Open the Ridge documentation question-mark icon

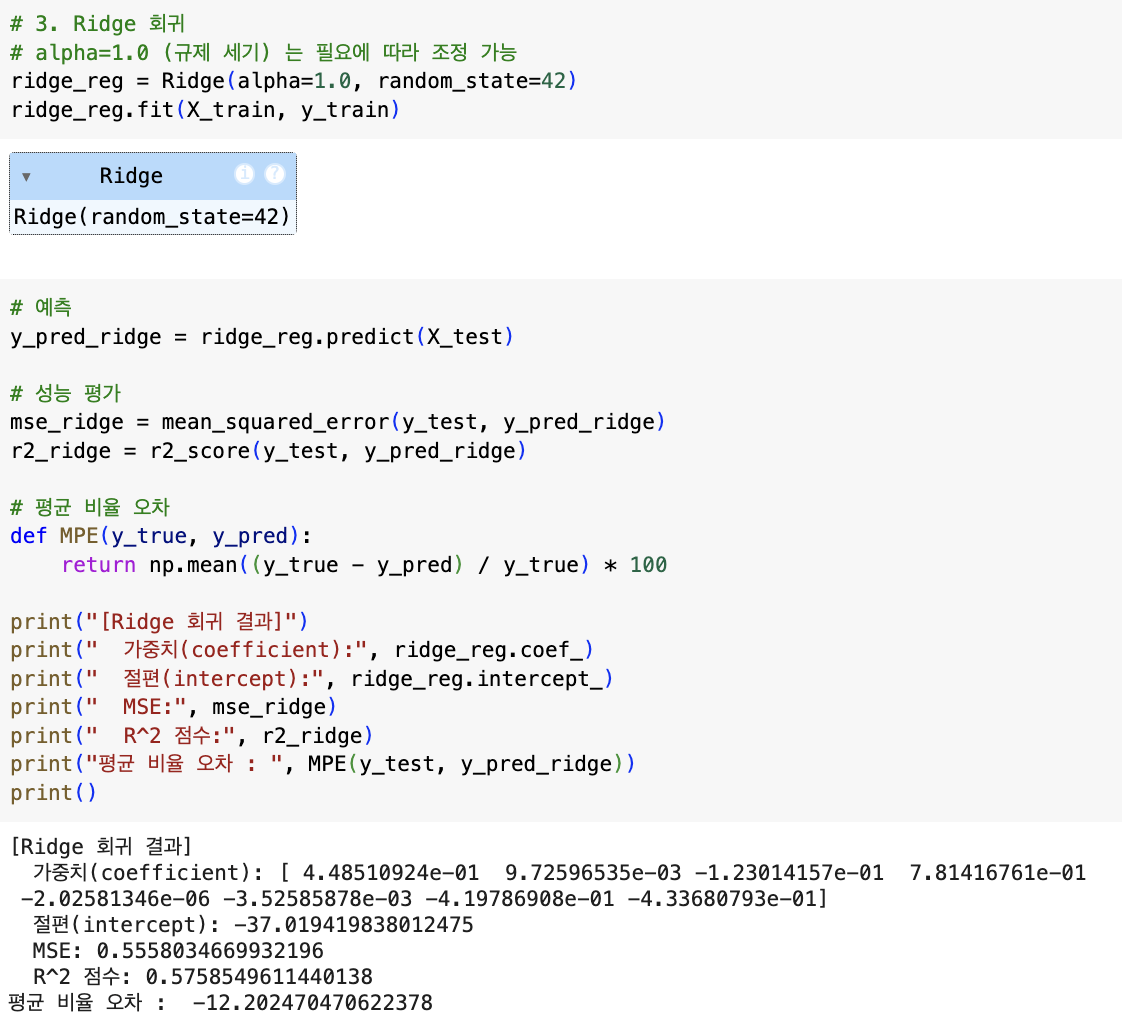[x=275, y=174]
